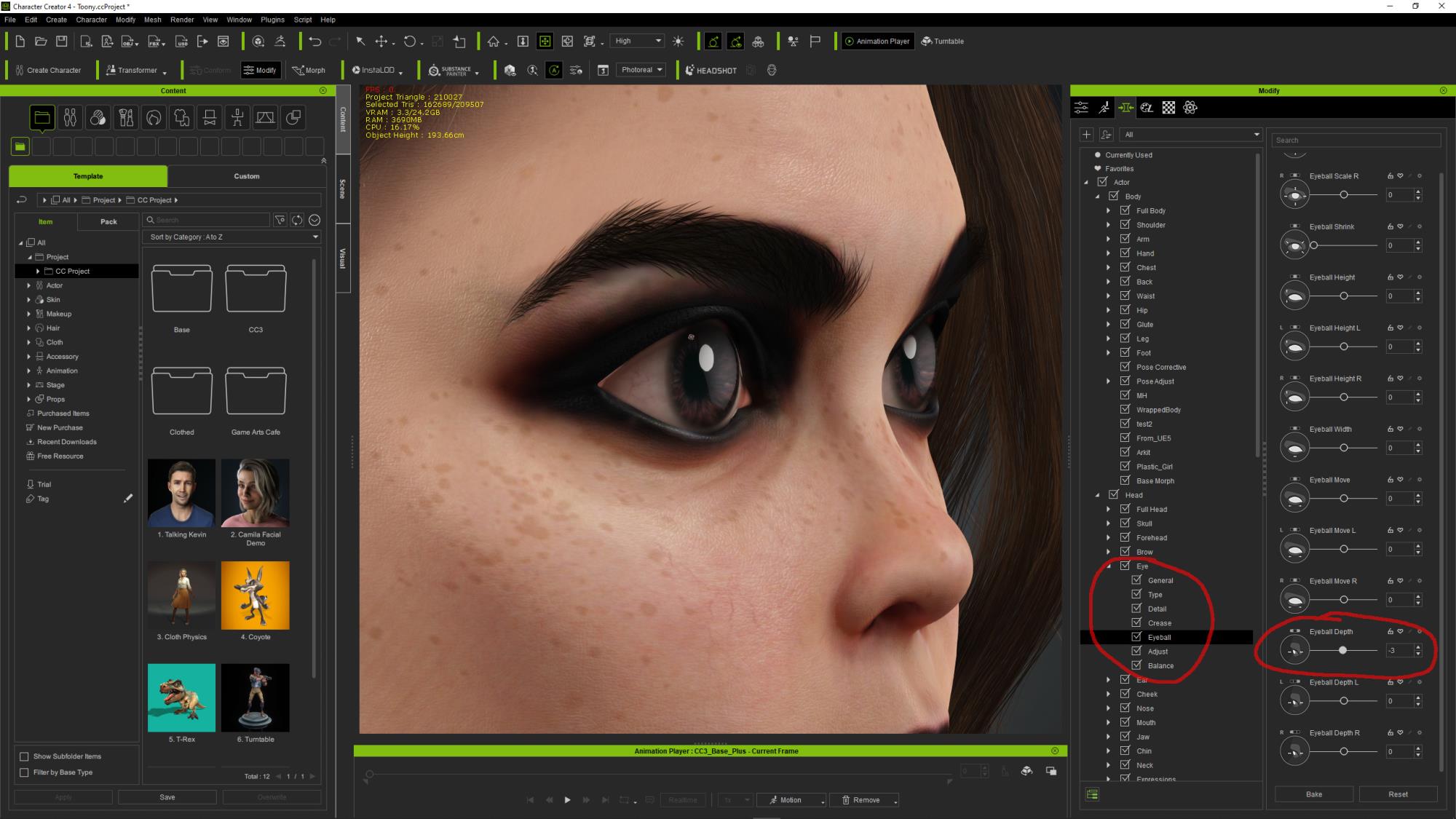This screenshot has width=1456, height=819.
Task: Toggle the Crease category checkbox
Action: tap(1137, 622)
